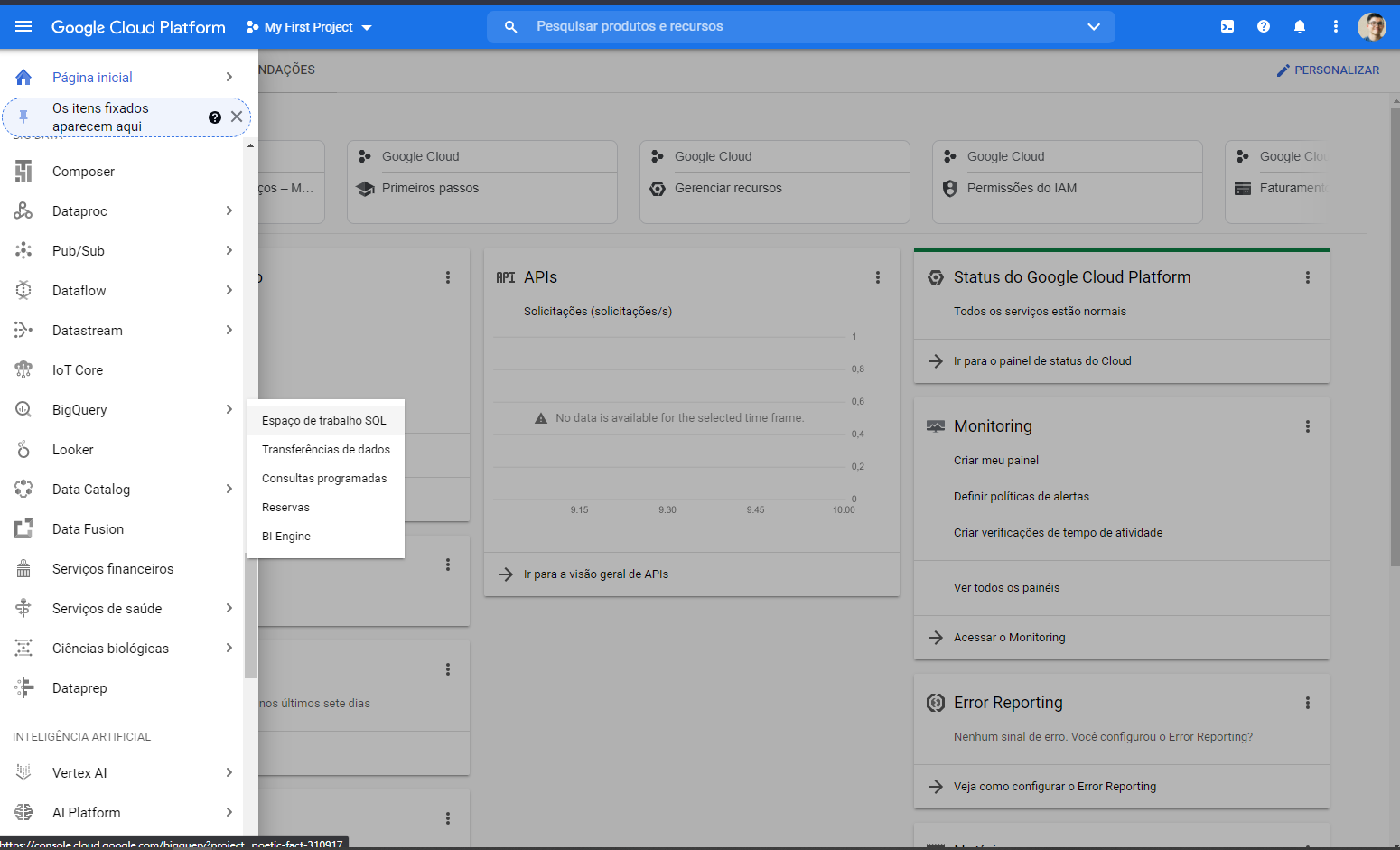Image resolution: width=1400 pixels, height=850 pixels.
Task: Click Ver todos os painéis link
Action: coord(1007,588)
